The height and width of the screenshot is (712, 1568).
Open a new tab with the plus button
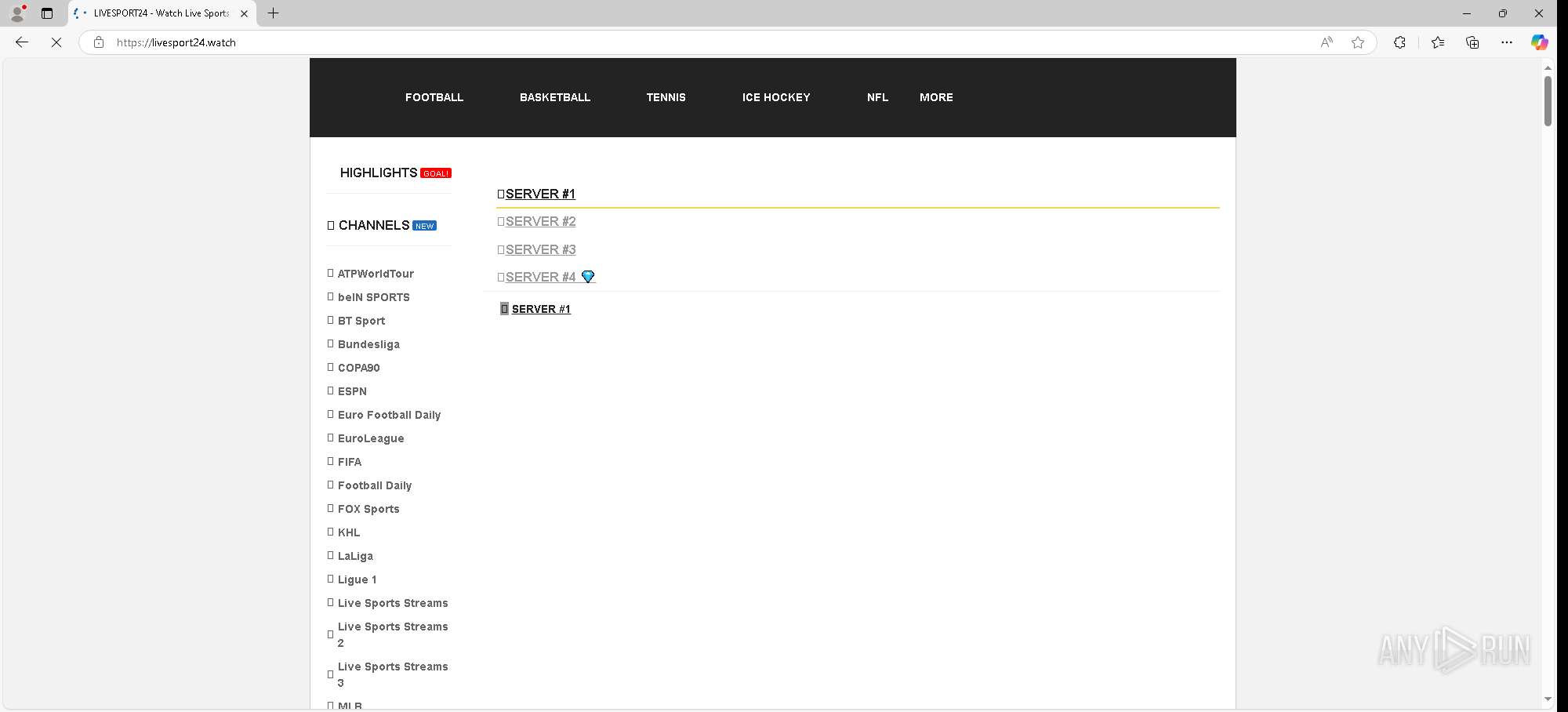tap(273, 13)
